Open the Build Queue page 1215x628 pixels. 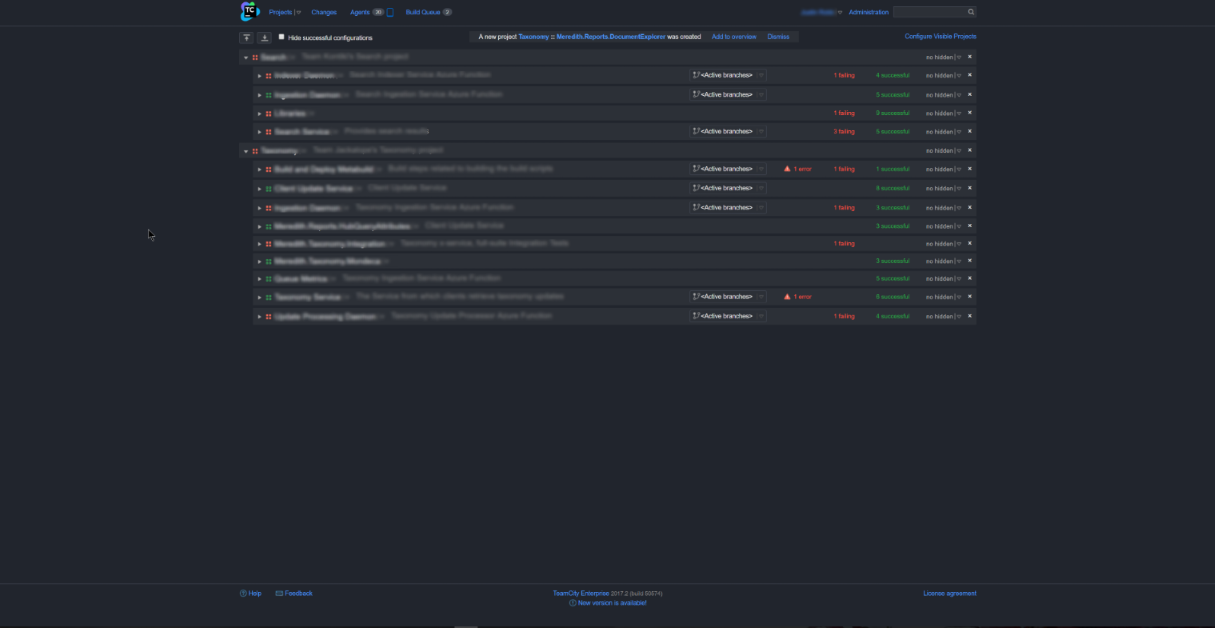click(x=422, y=12)
